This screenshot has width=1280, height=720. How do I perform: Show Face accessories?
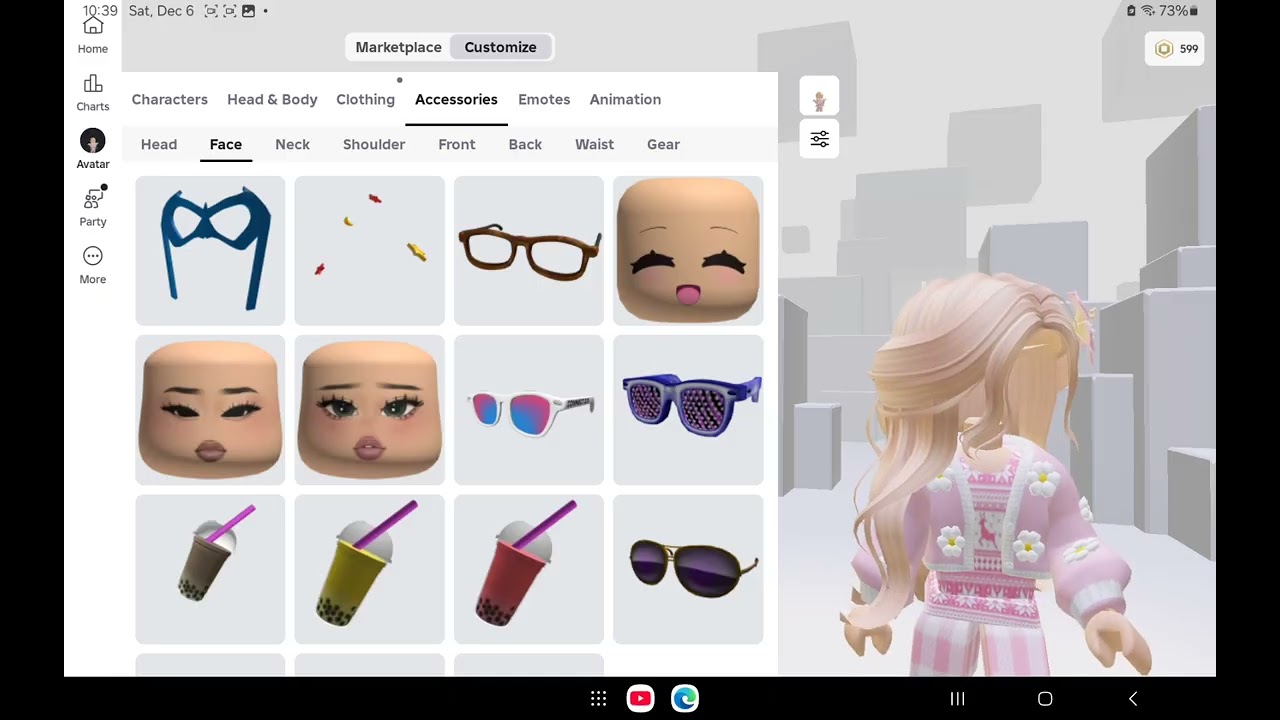226,144
